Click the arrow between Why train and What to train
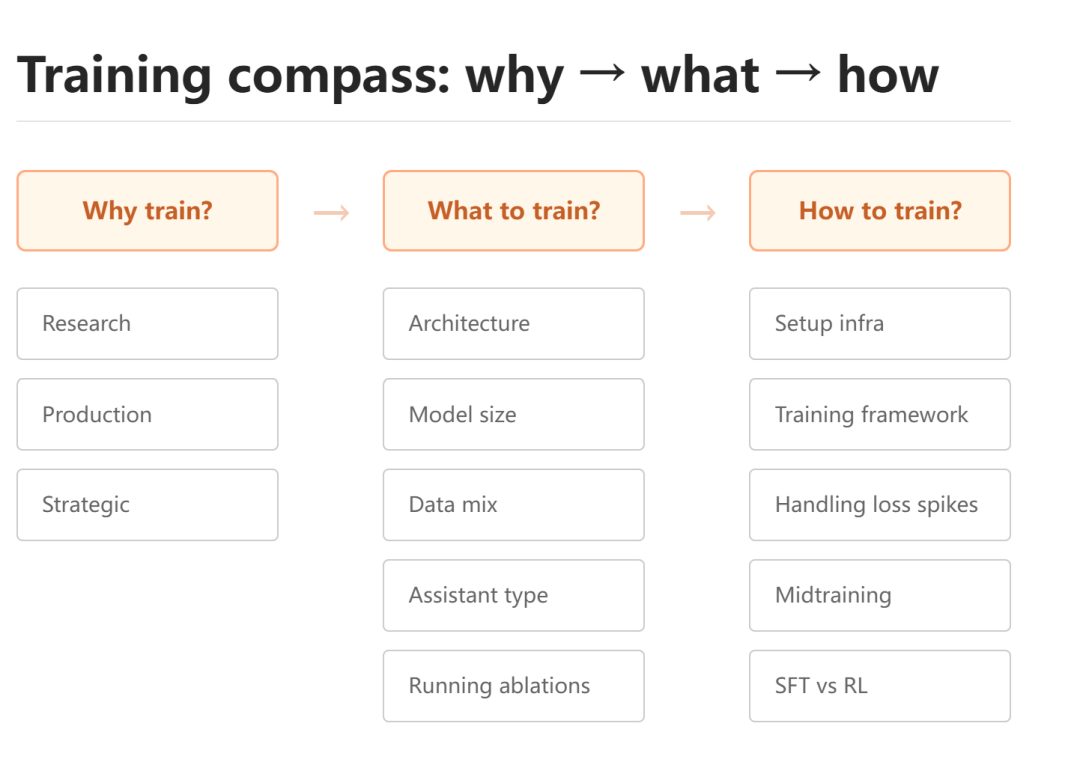The image size is (1080, 759). tap(331, 212)
